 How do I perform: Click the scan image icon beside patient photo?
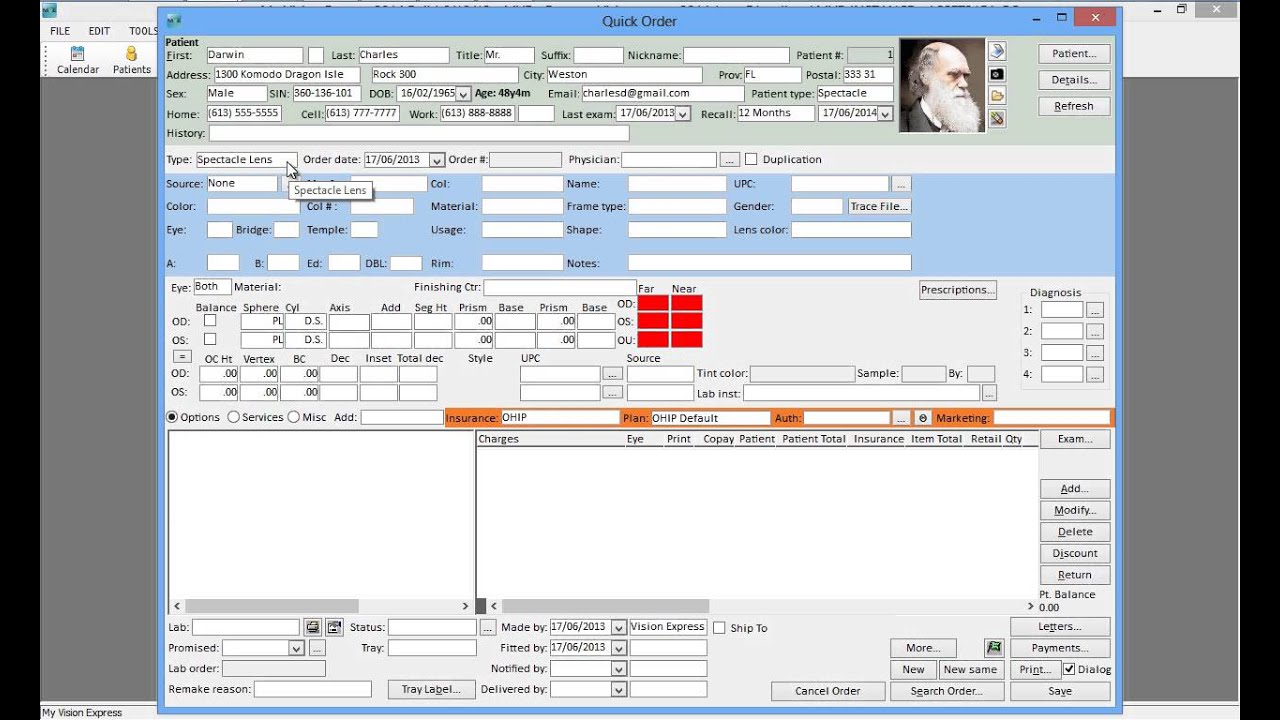(997, 51)
